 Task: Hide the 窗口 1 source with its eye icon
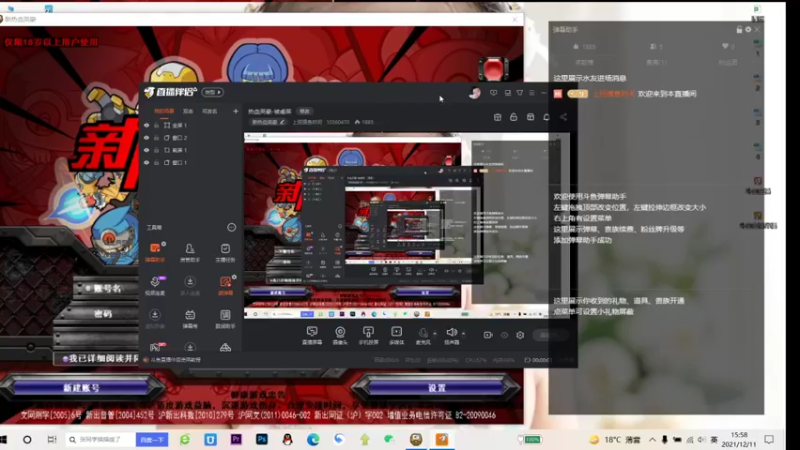tap(146, 162)
